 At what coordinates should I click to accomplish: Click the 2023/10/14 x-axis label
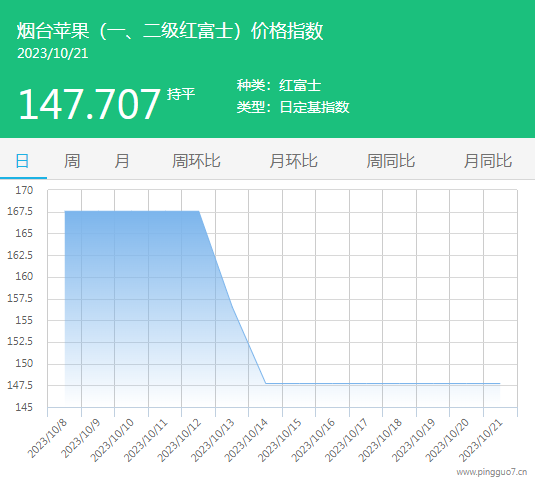246,440
